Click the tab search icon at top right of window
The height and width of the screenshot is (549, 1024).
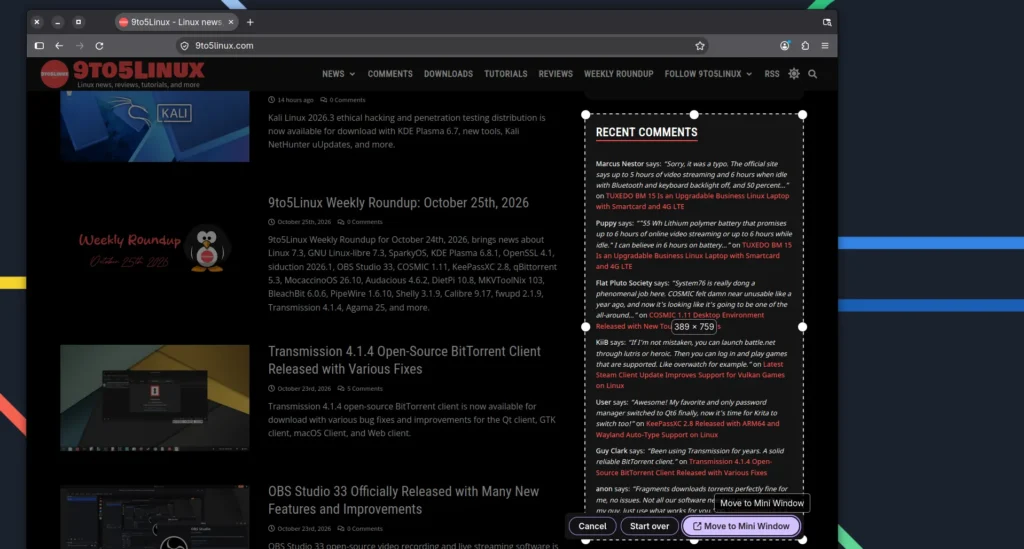pyautogui.click(x=827, y=22)
